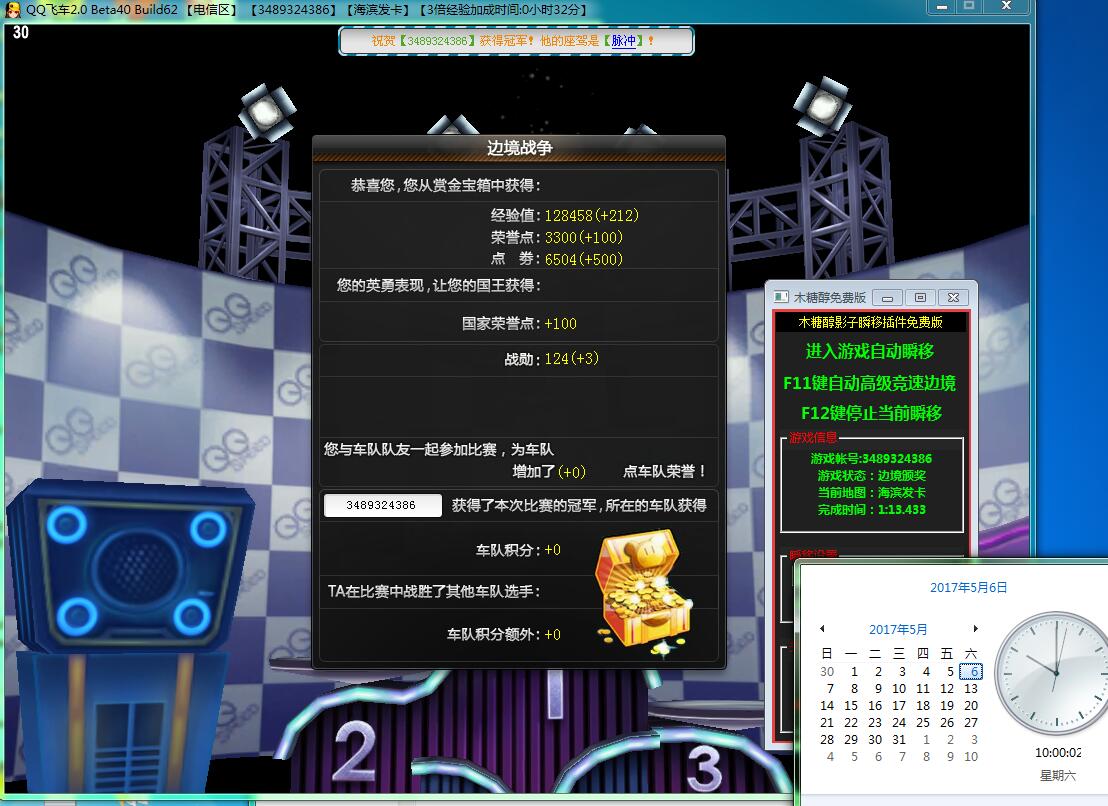Image resolution: width=1108 pixels, height=806 pixels.
Task: Select May 24 in the calendar
Action: tap(899, 723)
